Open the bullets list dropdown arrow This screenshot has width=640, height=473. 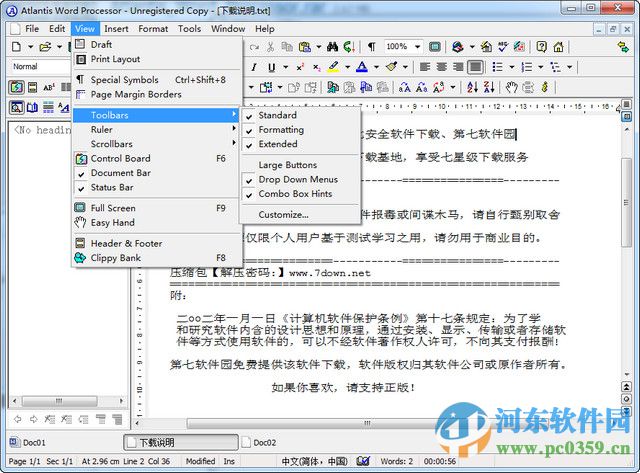[x=512, y=67]
